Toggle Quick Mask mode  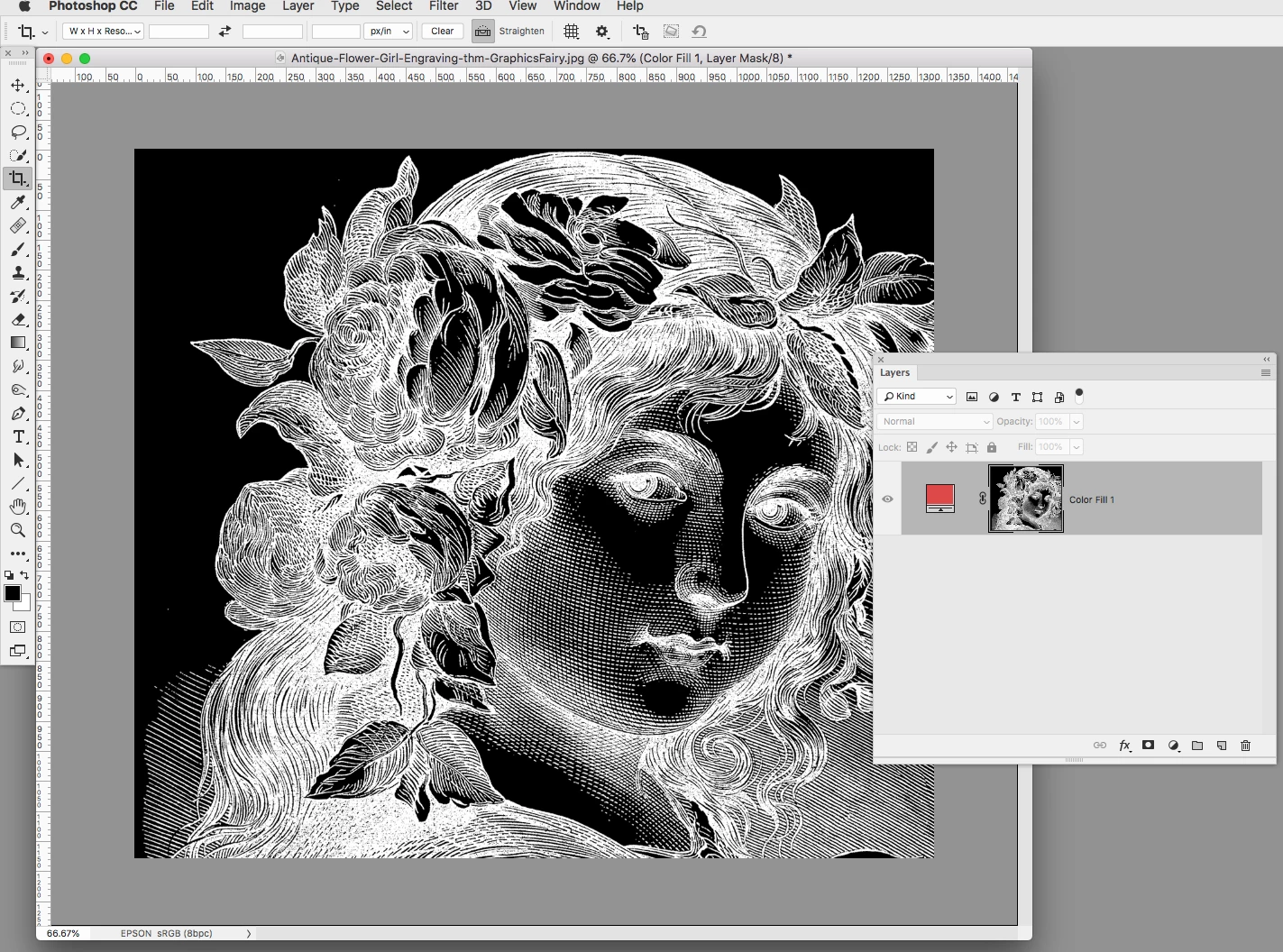(18, 627)
